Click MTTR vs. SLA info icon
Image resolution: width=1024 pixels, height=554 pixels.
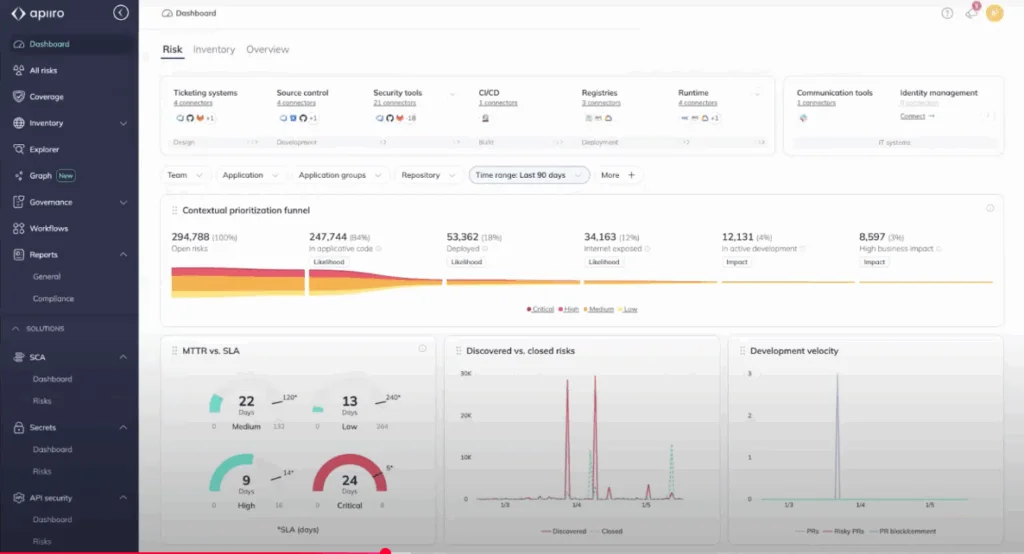tap(423, 349)
